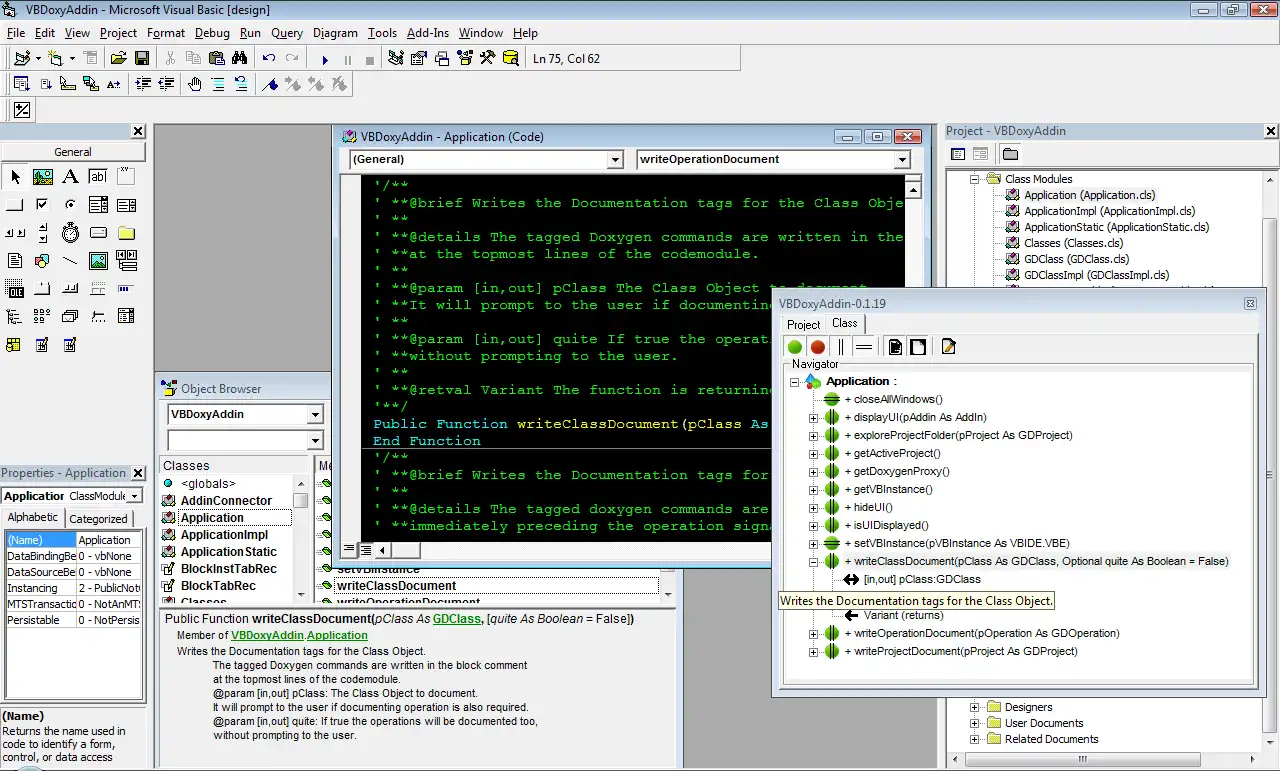Expand the Related Documents folder
This screenshot has width=1280, height=771.
(x=975, y=739)
